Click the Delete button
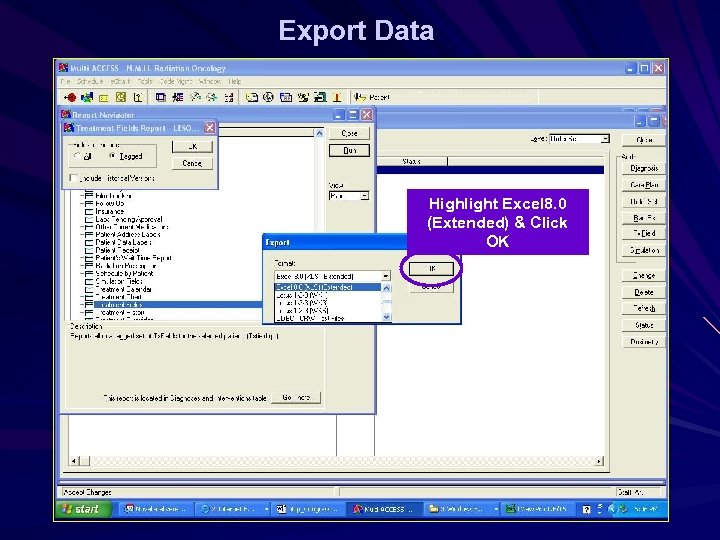 pyautogui.click(x=644, y=292)
